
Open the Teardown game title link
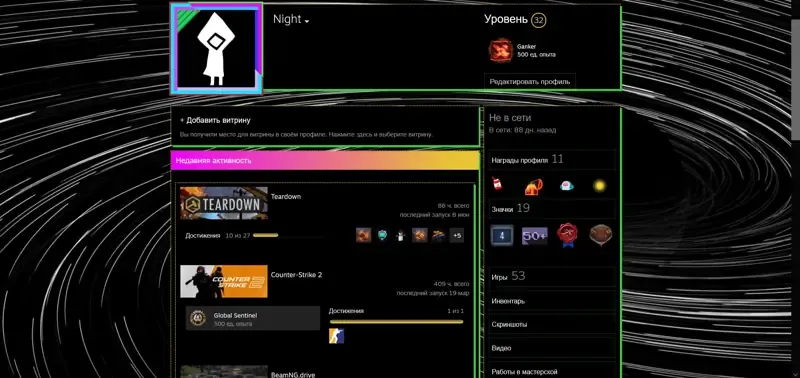coord(286,196)
